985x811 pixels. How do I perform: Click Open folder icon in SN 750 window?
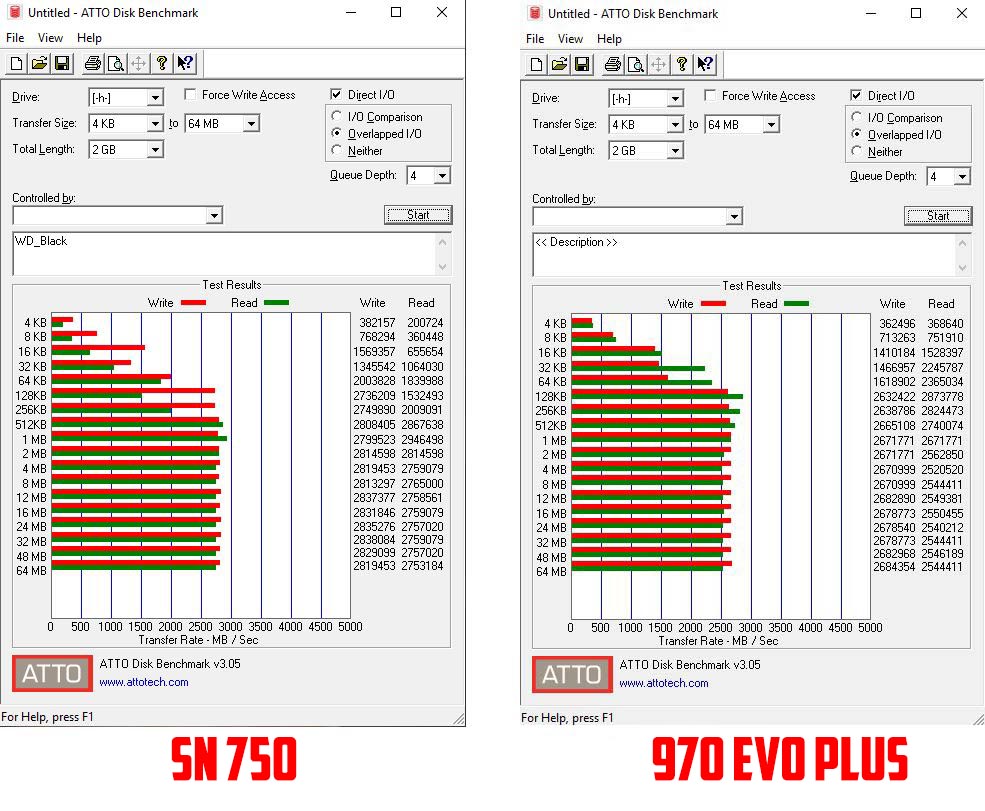tap(40, 63)
